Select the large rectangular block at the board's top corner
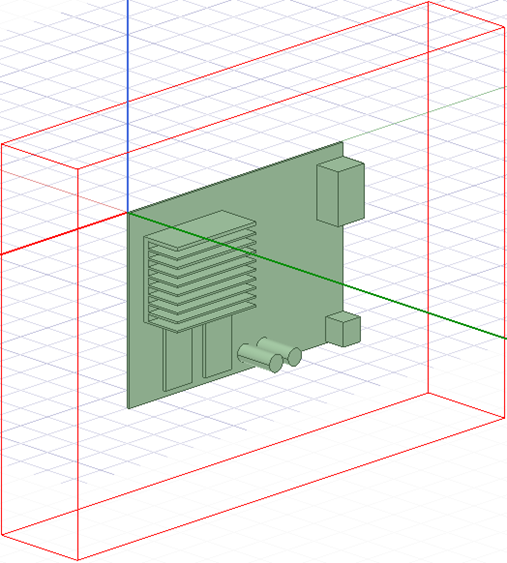This screenshot has height=563, width=507. click(x=340, y=191)
